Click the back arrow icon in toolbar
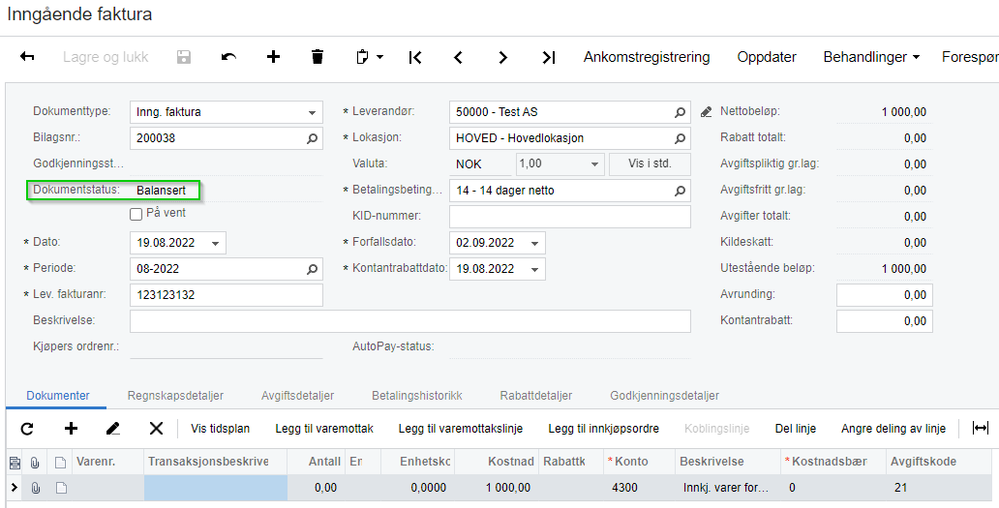Screen dimensions: 999x508 tap(27, 57)
